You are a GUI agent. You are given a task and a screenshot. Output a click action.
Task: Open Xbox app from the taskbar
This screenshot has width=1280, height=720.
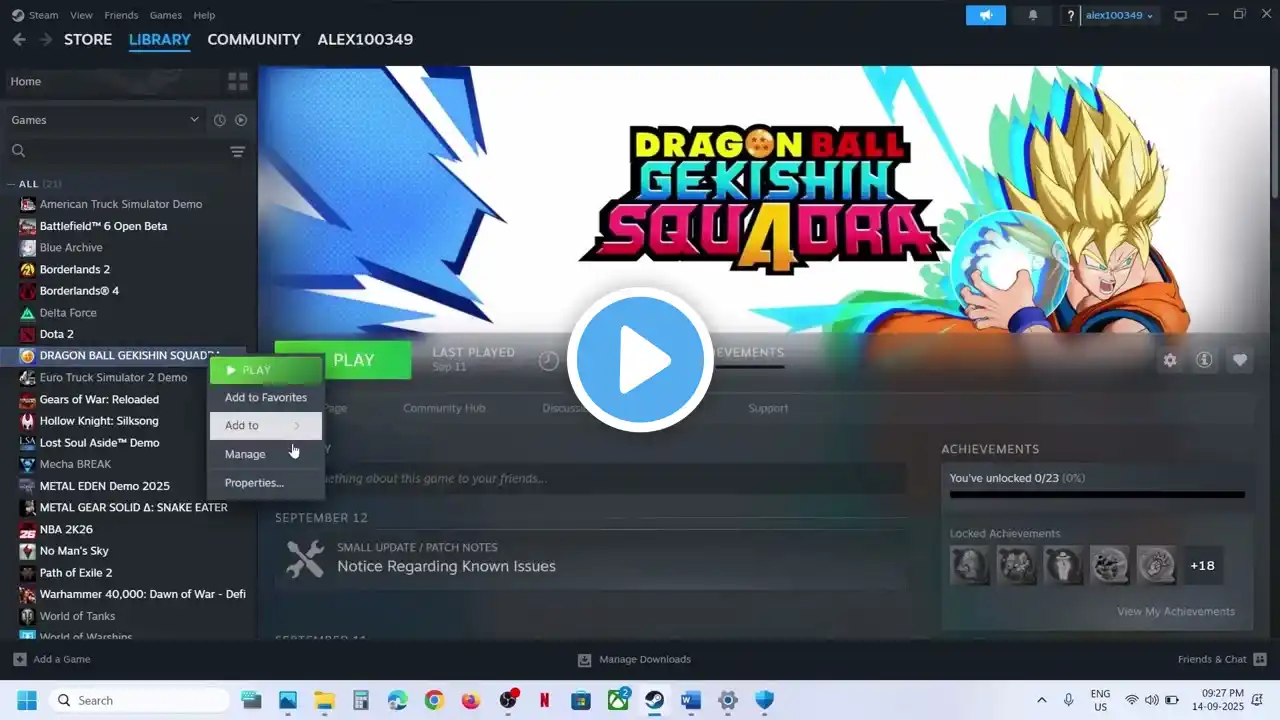[618, 700]
